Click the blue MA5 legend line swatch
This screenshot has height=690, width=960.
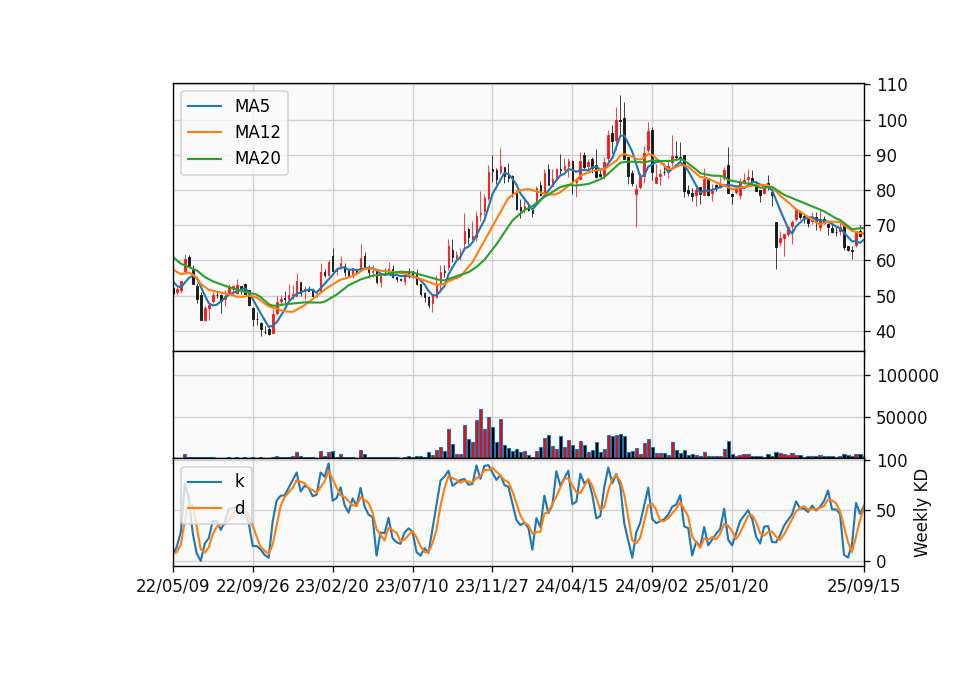(204, 106)
